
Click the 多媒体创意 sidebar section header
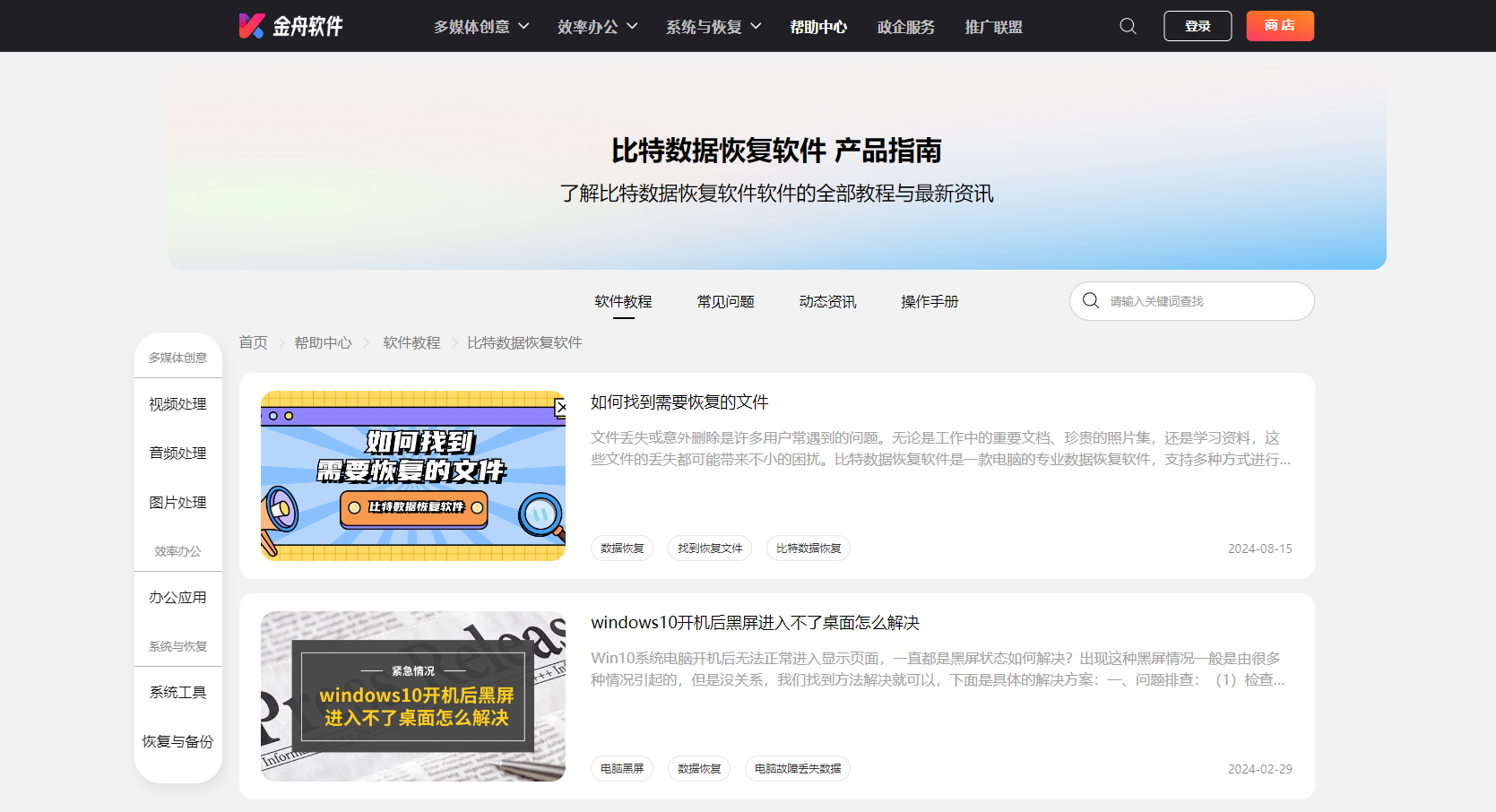[177, 358]
